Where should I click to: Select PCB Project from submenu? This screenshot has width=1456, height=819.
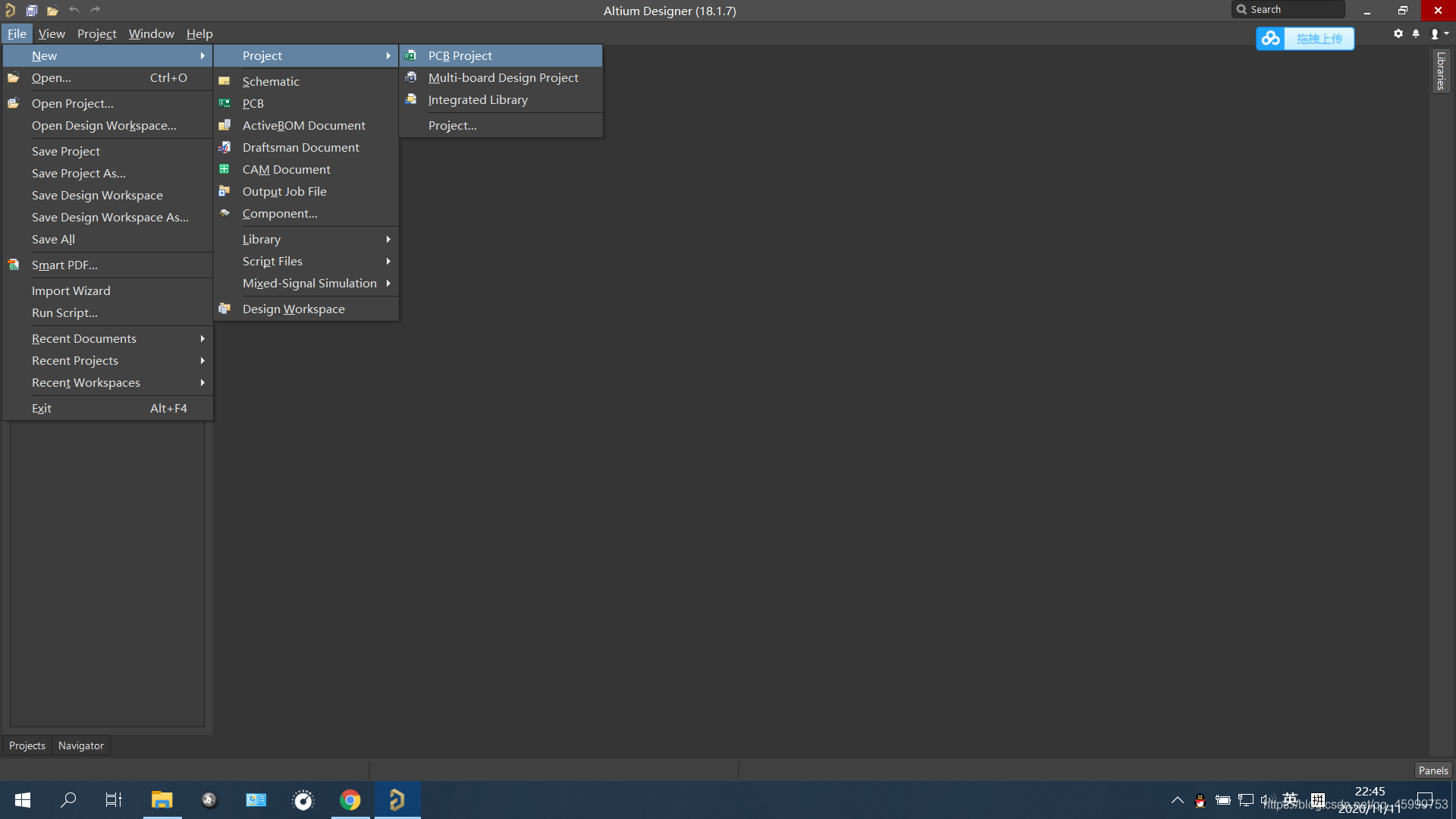460,55
